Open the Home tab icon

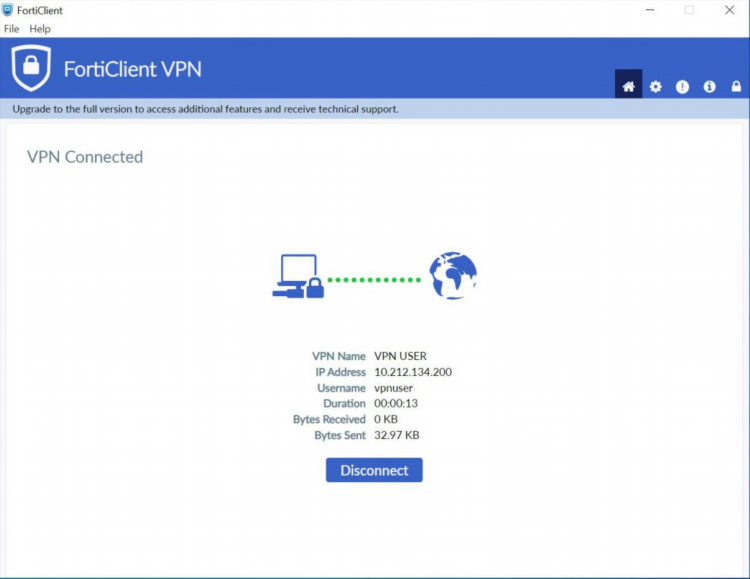pos(628,85)
